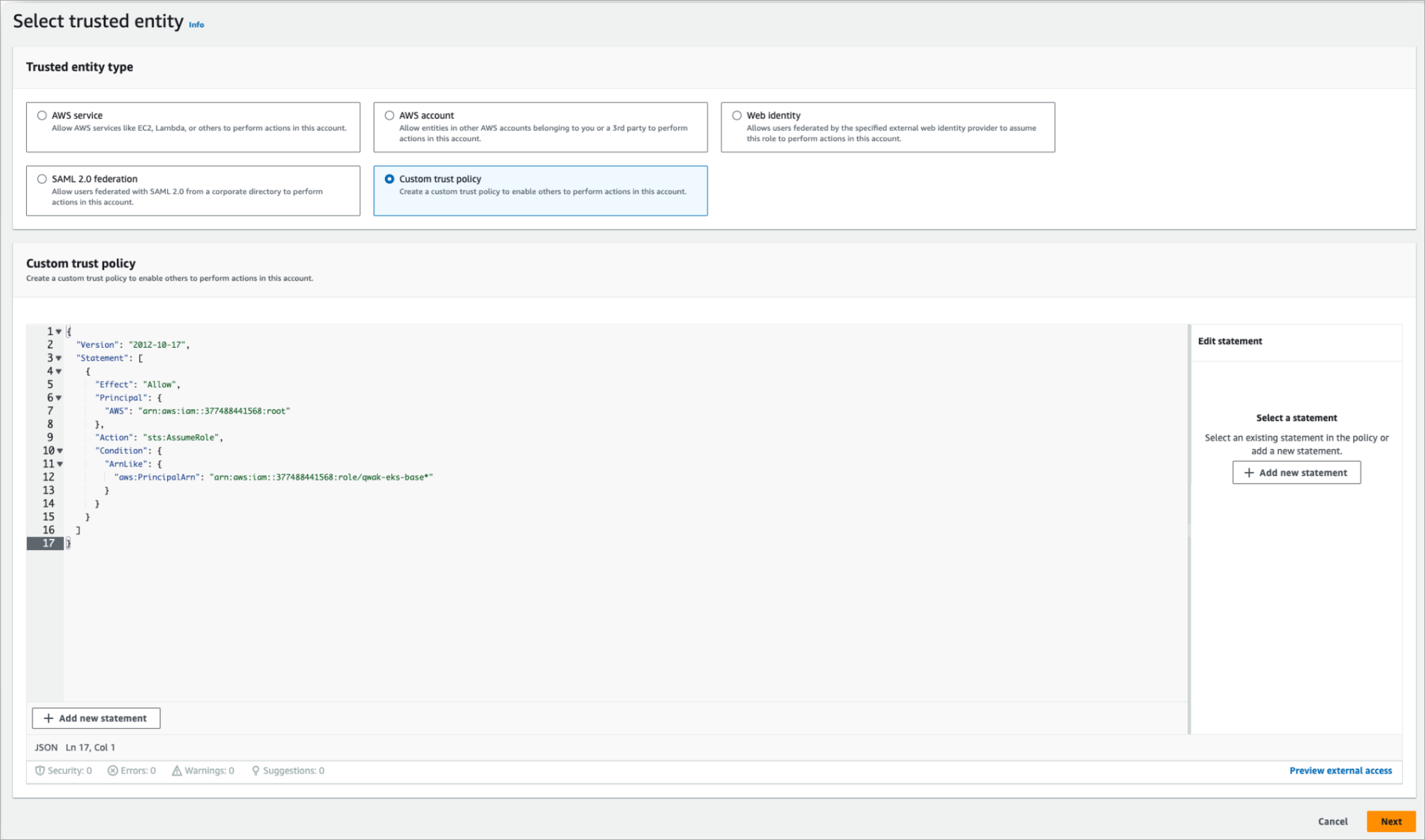Click plus icon in sidebar Add new statement
This screenshot has height=840, width=1425.
pyautogui.click(x=1249, y=472)
